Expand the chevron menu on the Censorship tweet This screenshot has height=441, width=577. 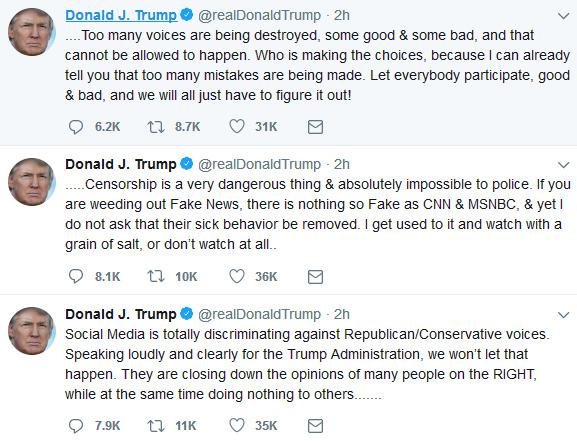(x=563, y=165)
